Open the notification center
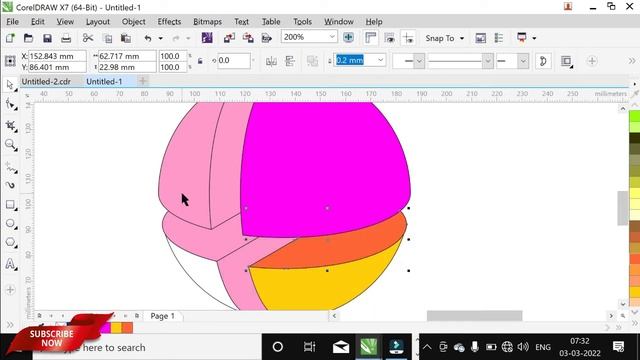 coord(619,347)
